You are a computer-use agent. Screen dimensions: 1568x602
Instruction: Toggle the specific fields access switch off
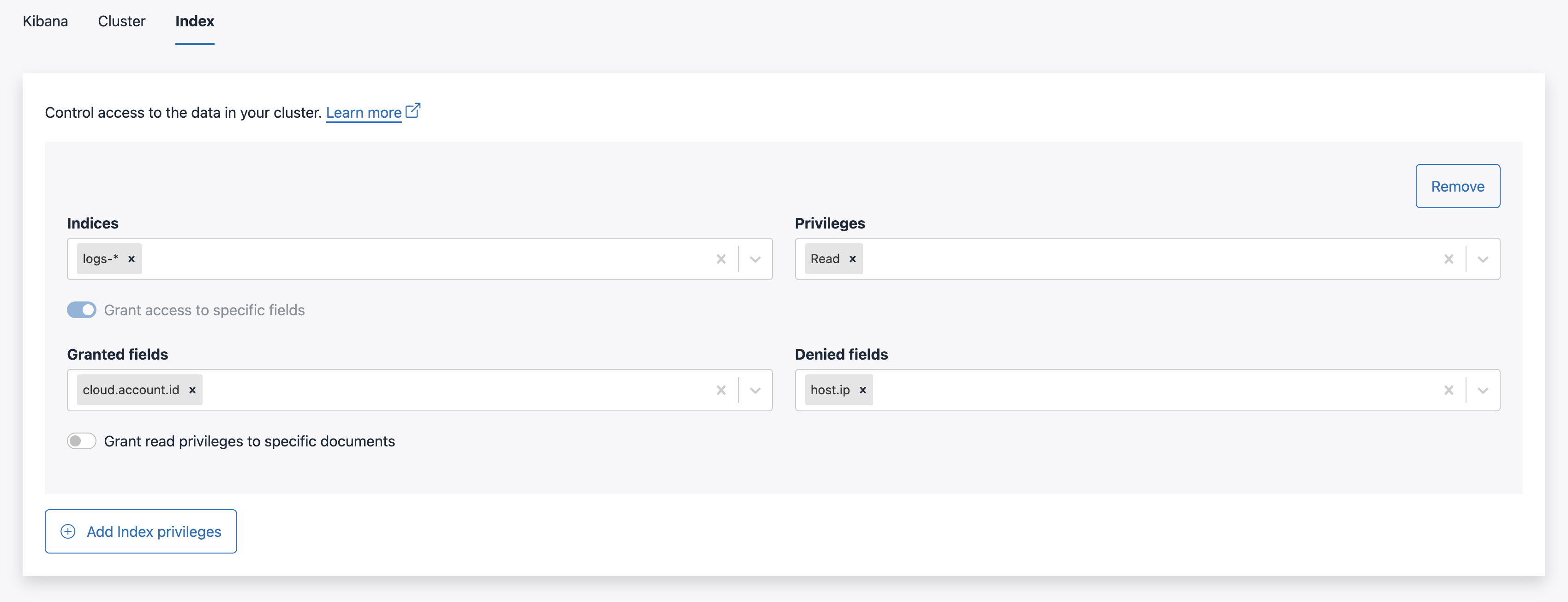81,310
